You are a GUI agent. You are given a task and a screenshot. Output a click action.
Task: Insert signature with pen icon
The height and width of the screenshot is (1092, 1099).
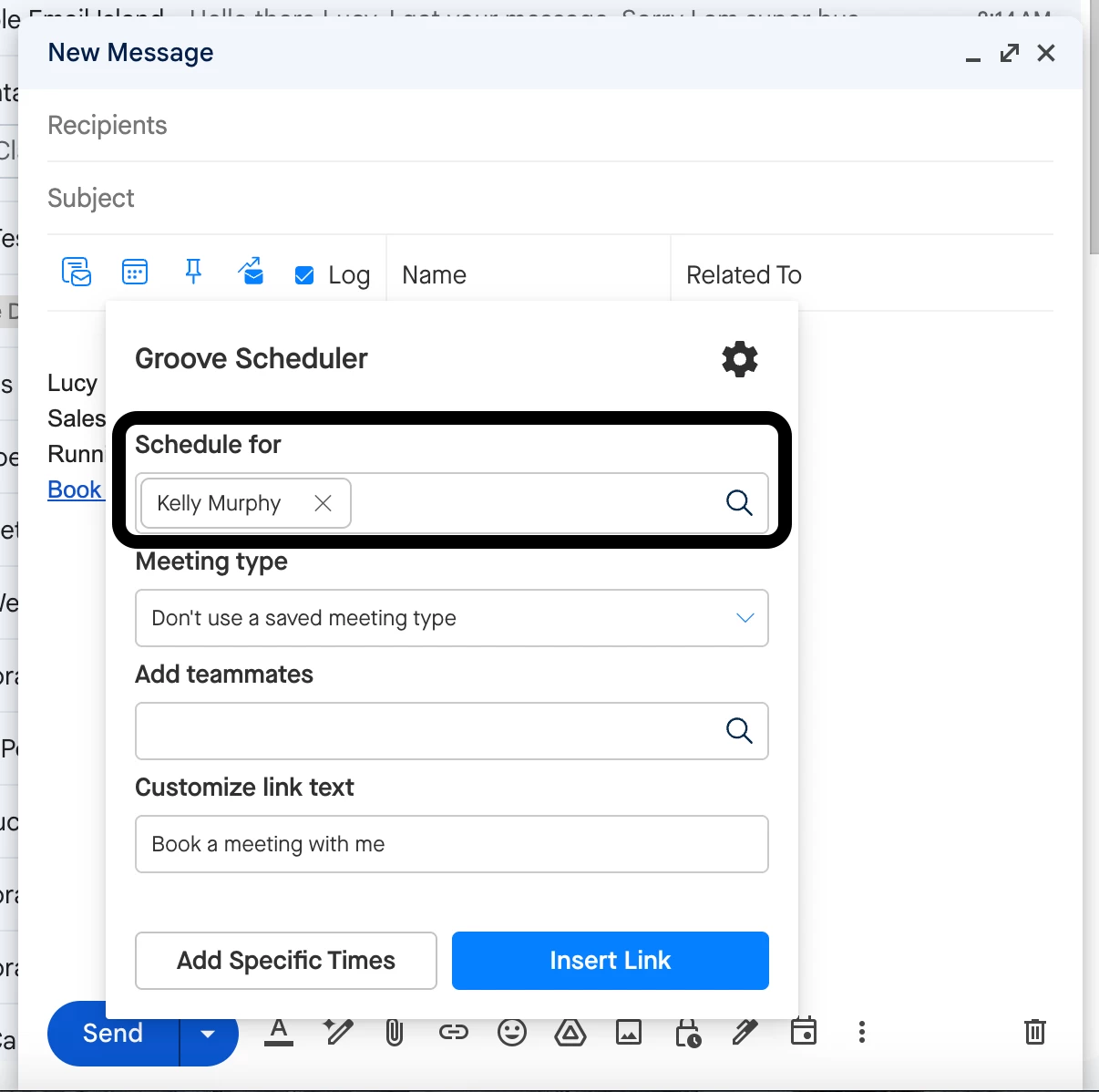[745, 1033]
